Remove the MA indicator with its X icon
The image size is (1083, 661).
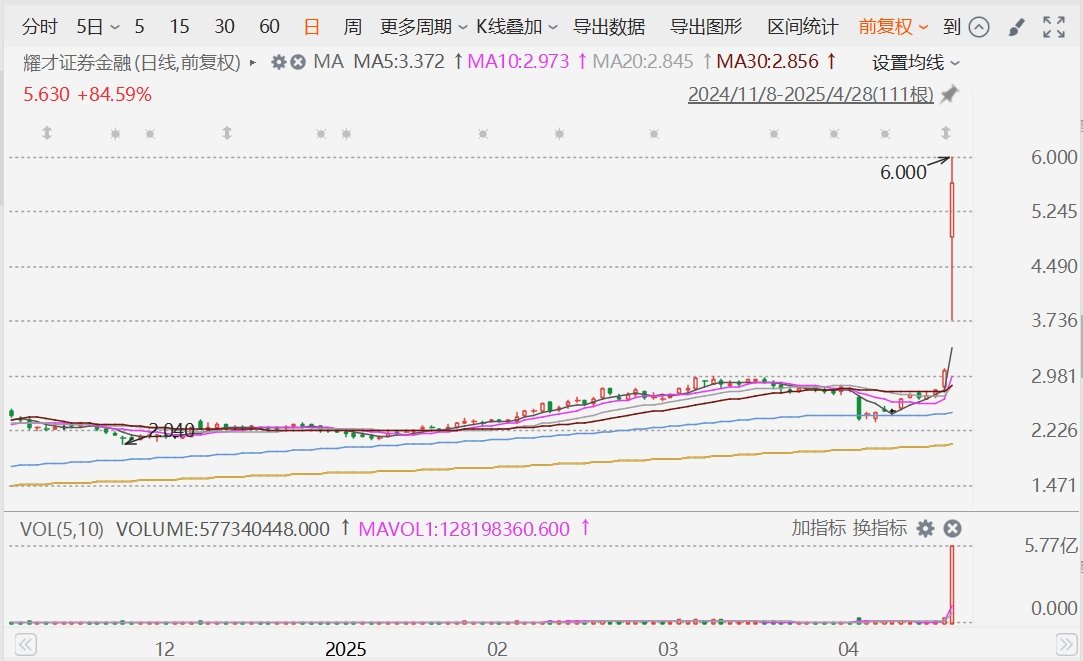pos(298,62)
